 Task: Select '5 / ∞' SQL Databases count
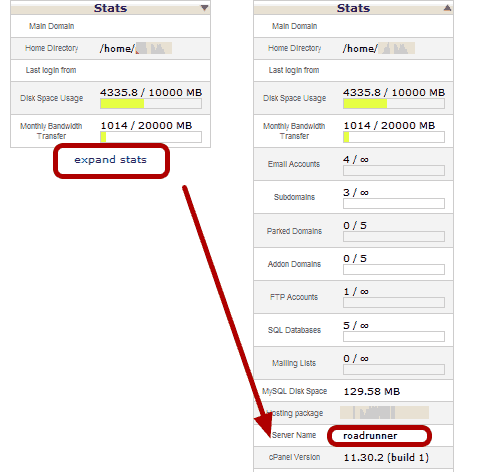pyautogui.click(x=356, y=325)
